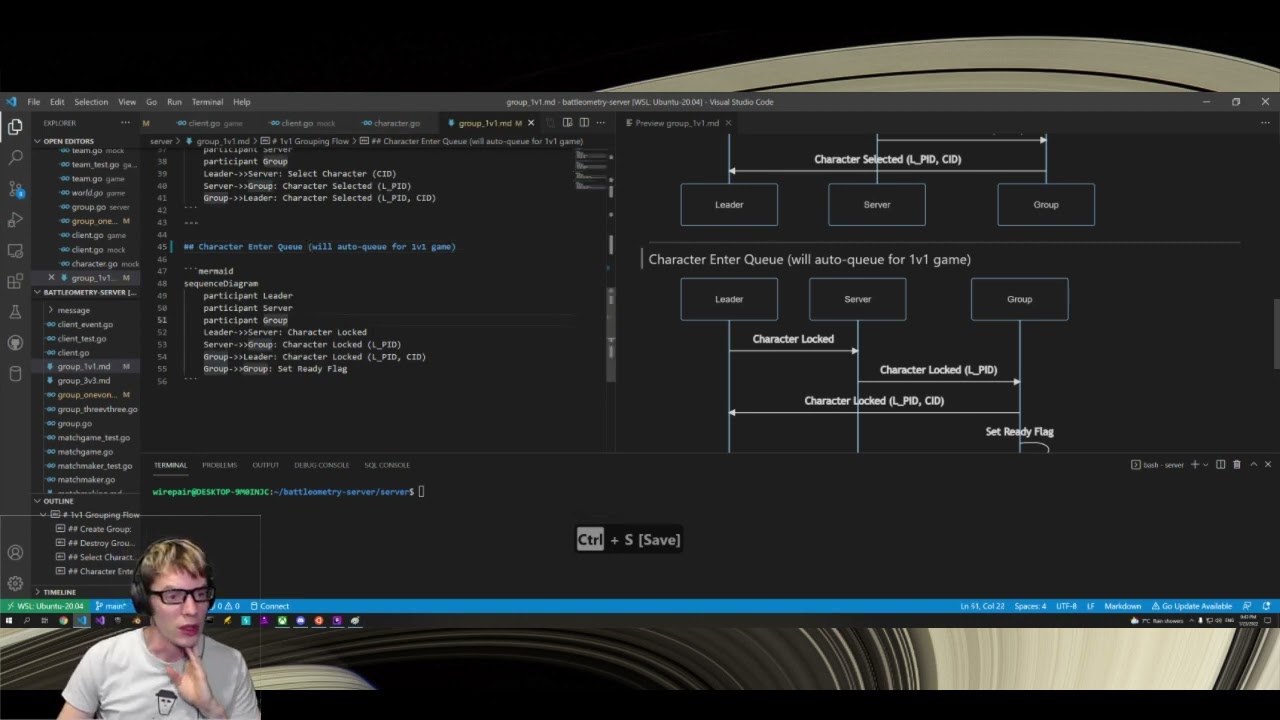The image size is (1280, 720).
Task: Open the SQL database view
Action: (x=15, y=374)
